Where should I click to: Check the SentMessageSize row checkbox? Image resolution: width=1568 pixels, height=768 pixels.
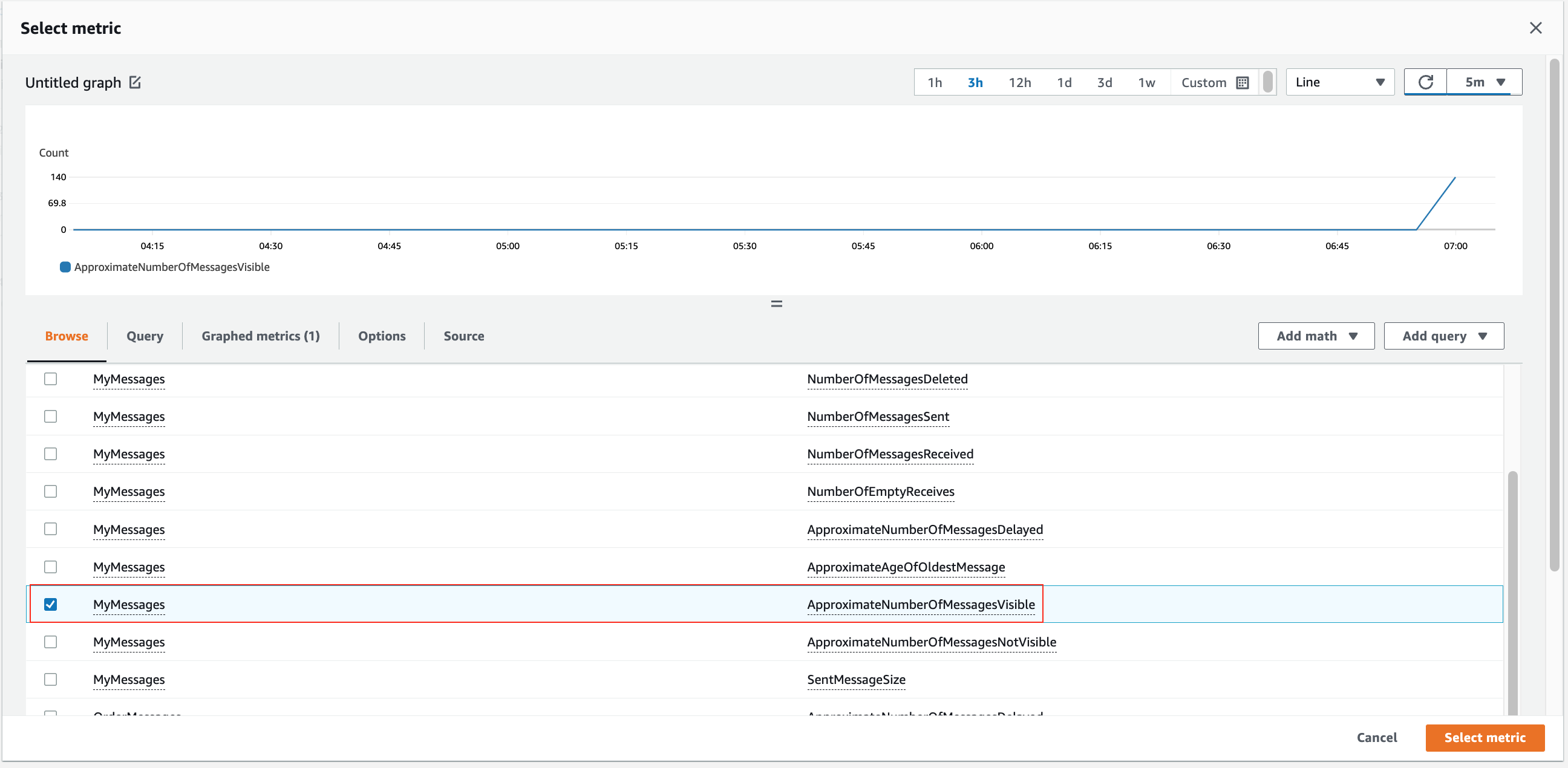coord(51,679)
